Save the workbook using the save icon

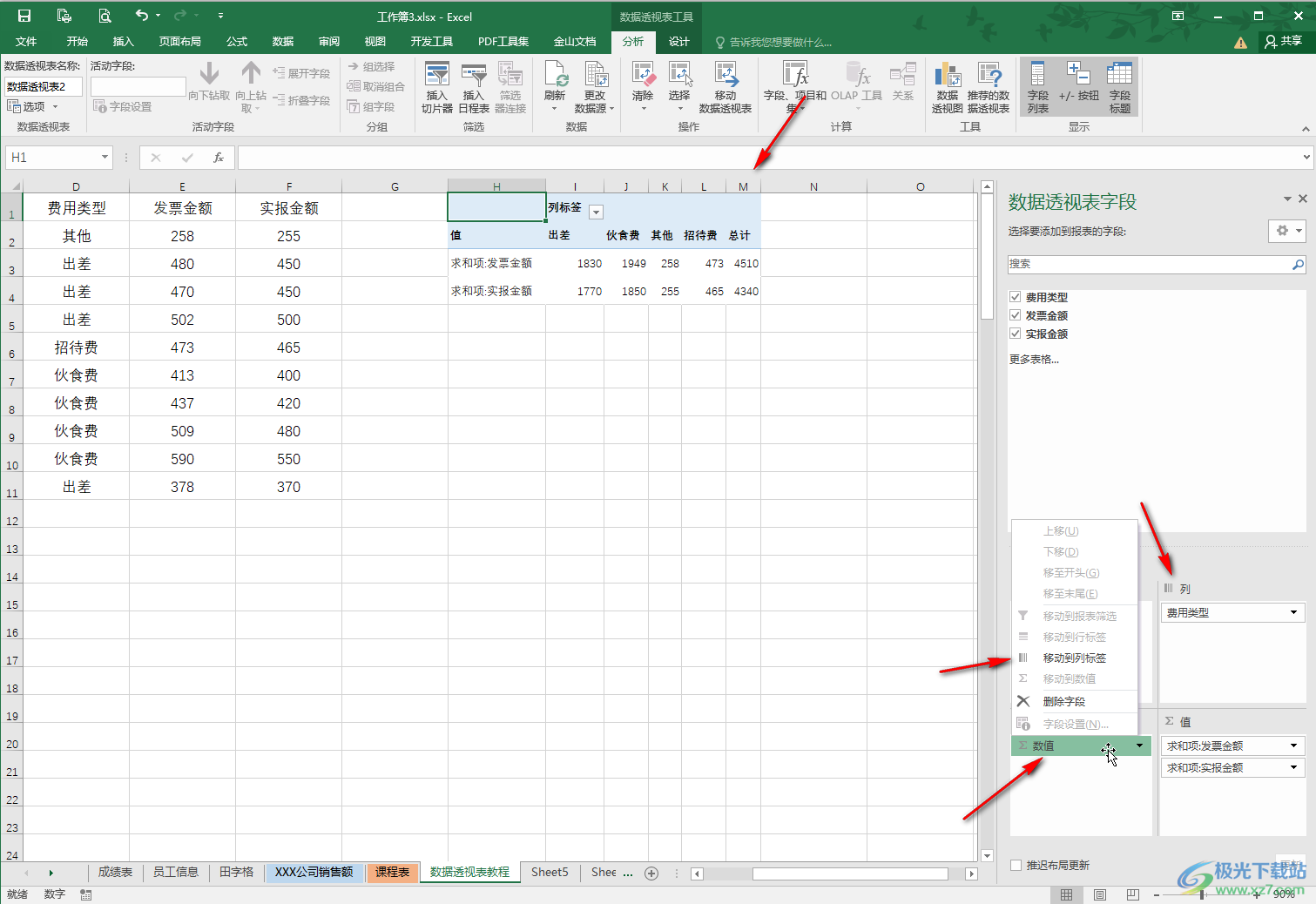pyautogui.click(x=24, y=16)
